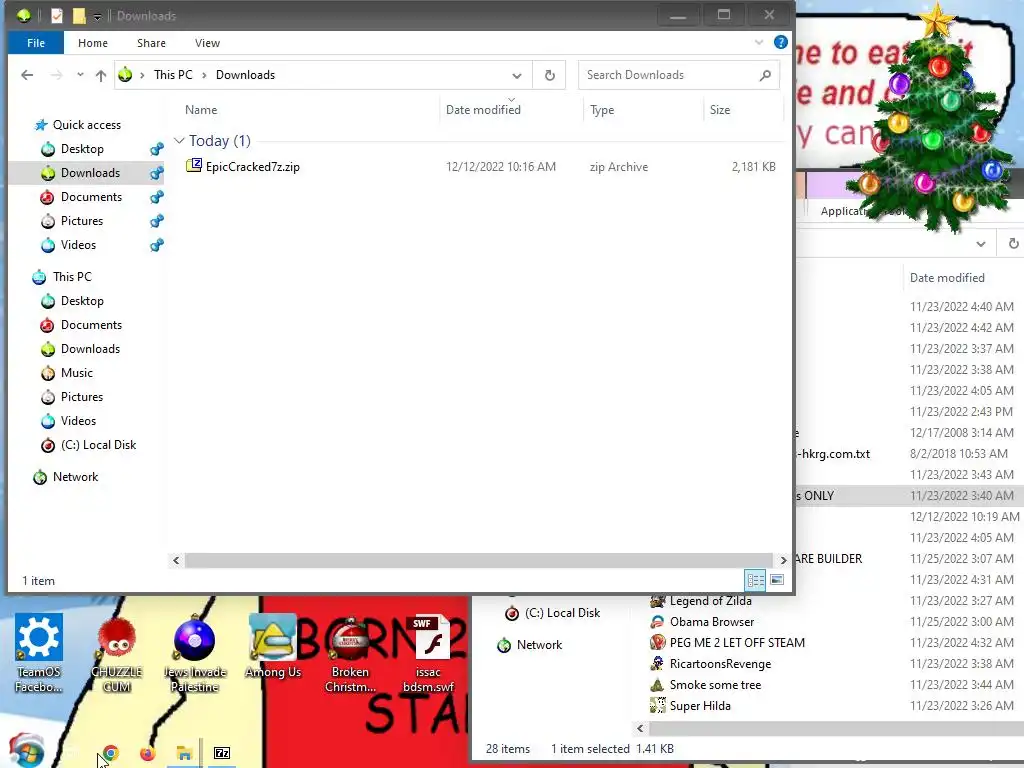Open (C:) Local Disk in back window
The height and width of the screenshot is (768, 1024).
pos(562,613)
